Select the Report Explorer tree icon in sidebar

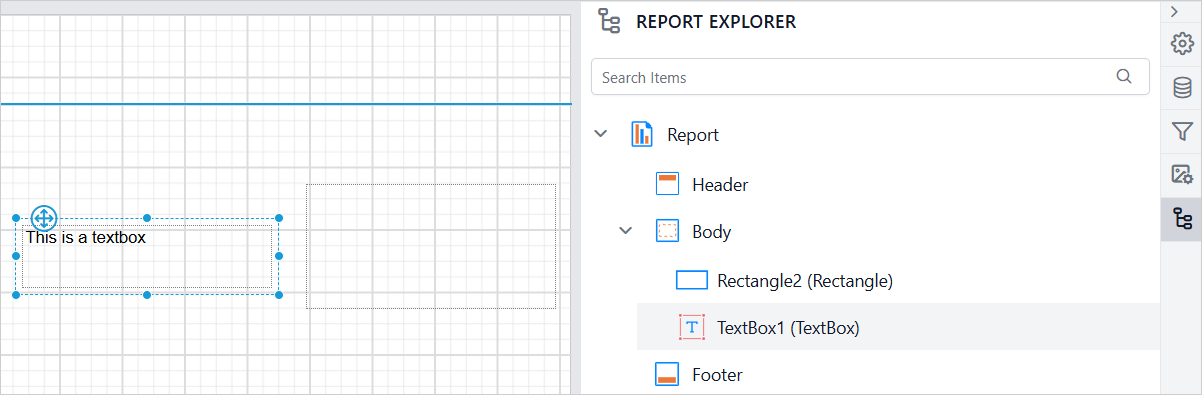coord(1182,219)
